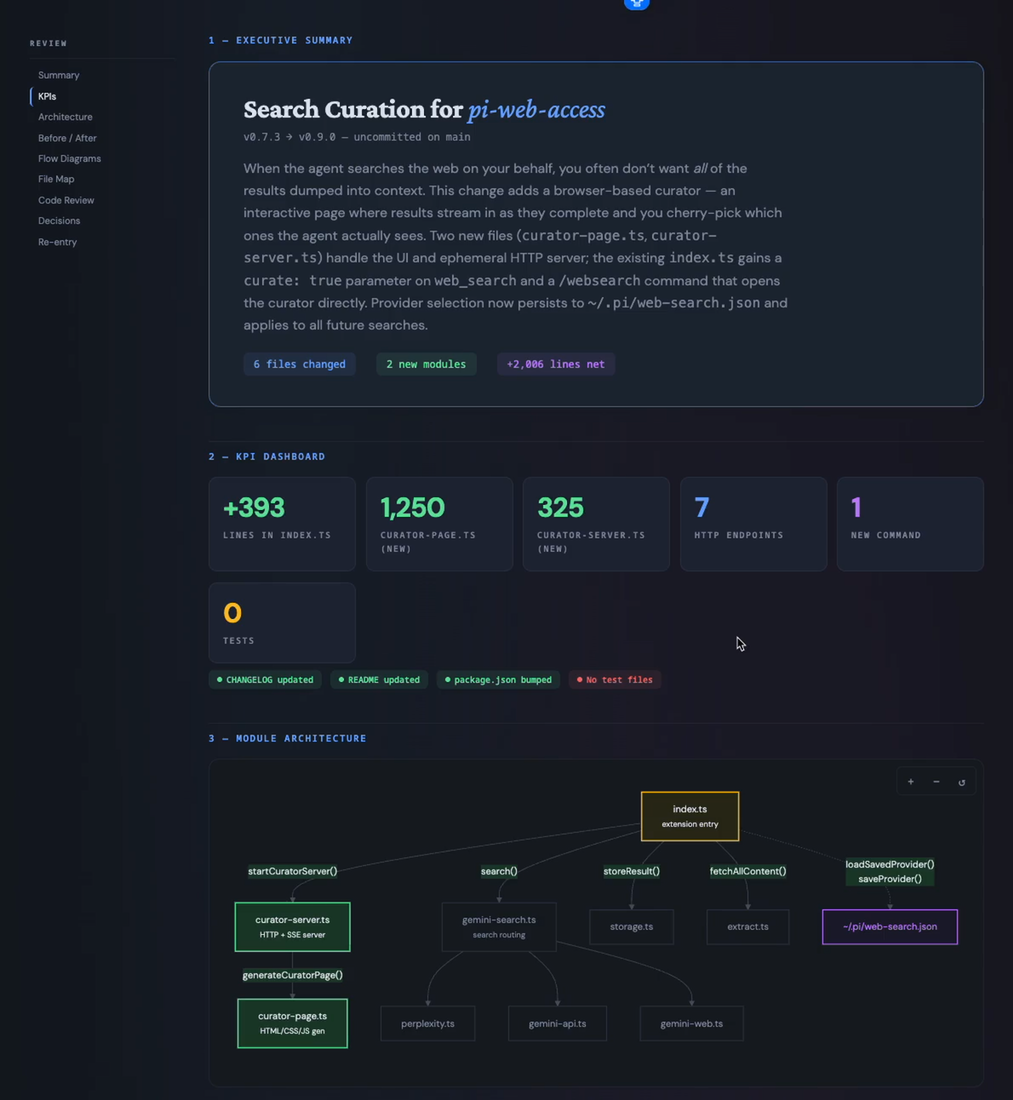Click the 'README updated' status chip

pos(379,680)
